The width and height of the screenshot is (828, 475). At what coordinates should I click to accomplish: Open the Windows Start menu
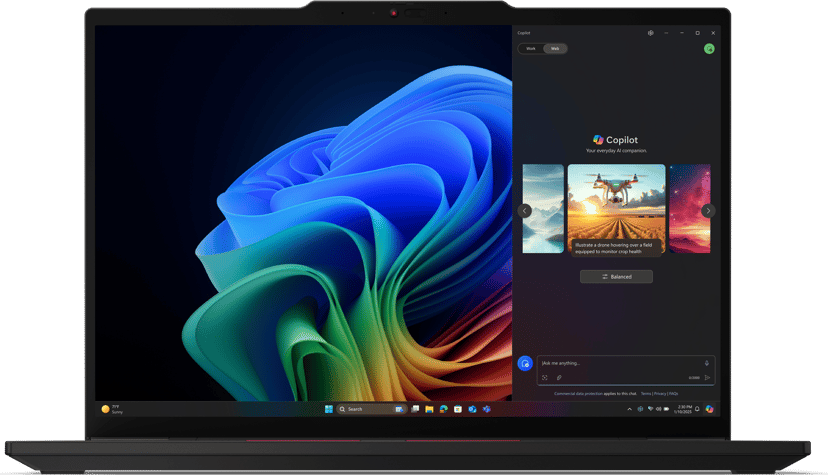[x=328, y=409]
